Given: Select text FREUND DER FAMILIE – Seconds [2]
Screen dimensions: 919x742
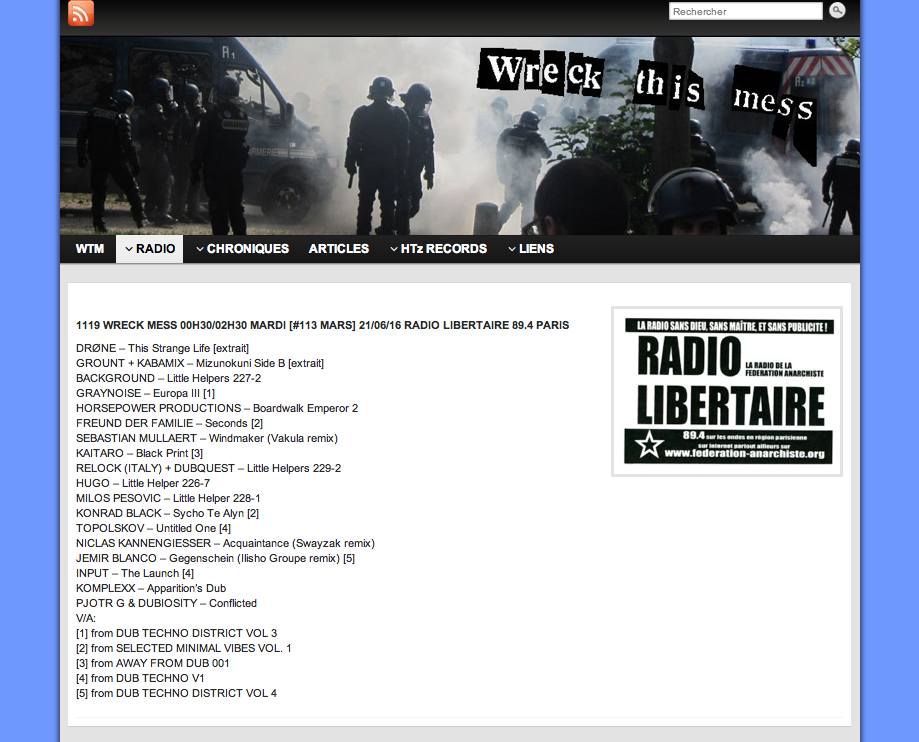Looking at the screenshot, I should click(169, 423).
